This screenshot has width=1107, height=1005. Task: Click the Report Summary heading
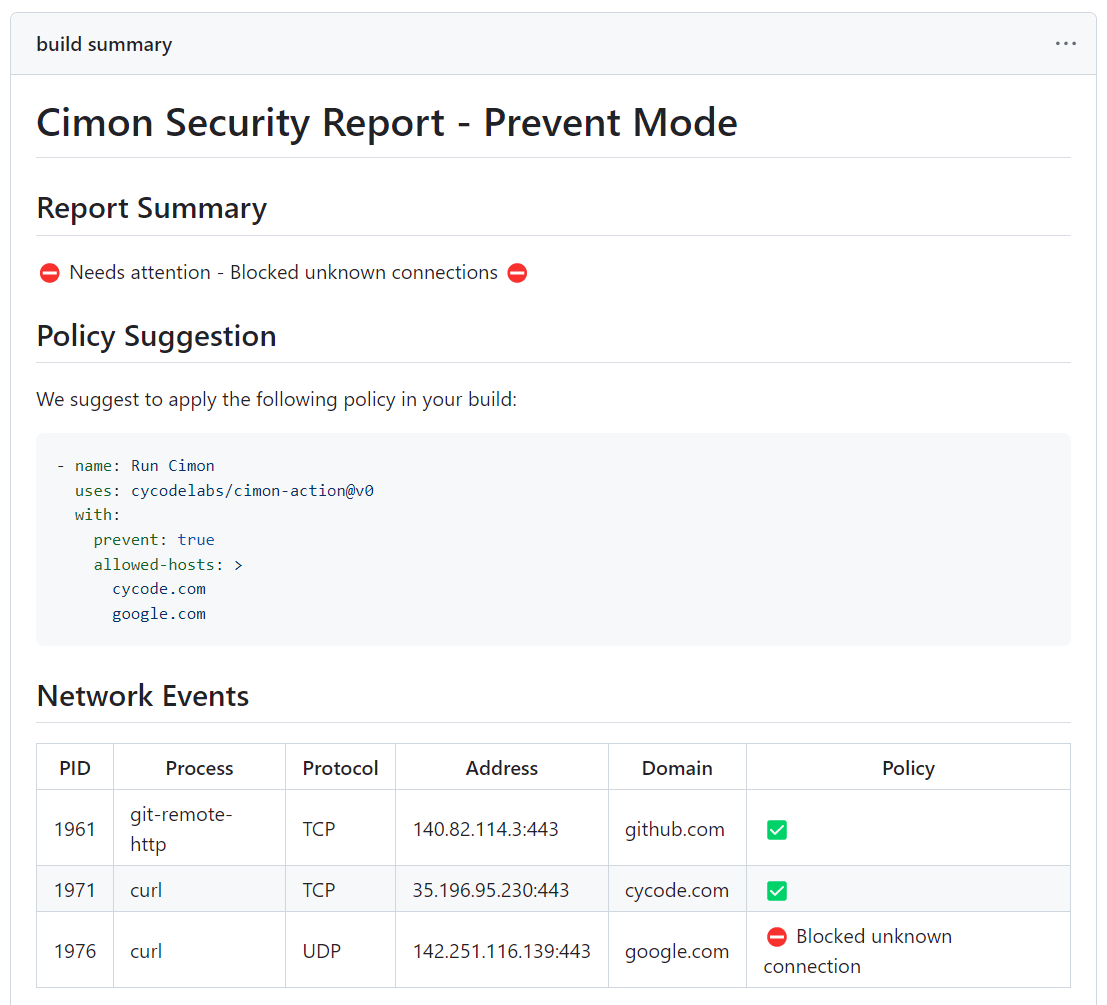[151, 208]
